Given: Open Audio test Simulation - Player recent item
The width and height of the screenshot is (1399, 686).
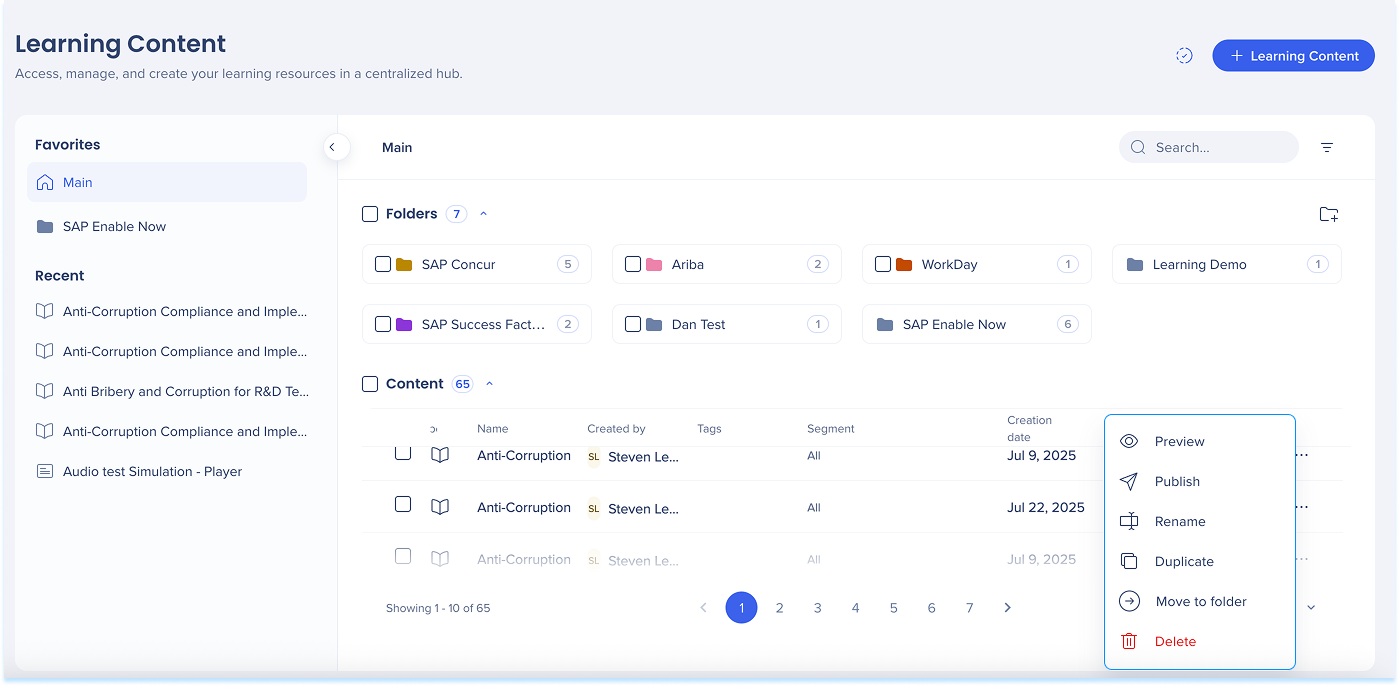Looking at the screenshot, I should click(x=152, y=472).
